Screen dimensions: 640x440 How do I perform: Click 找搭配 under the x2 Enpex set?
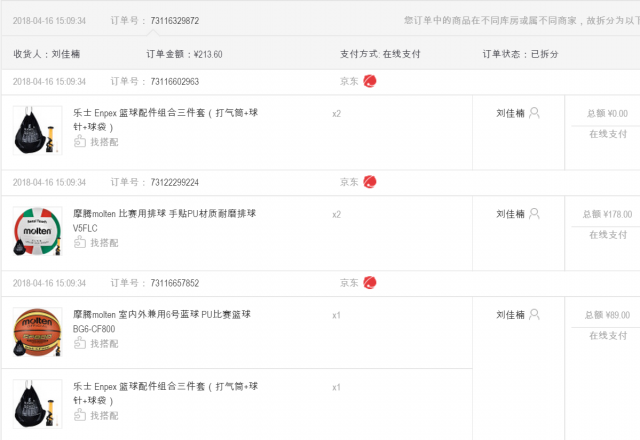click(104, 142)
